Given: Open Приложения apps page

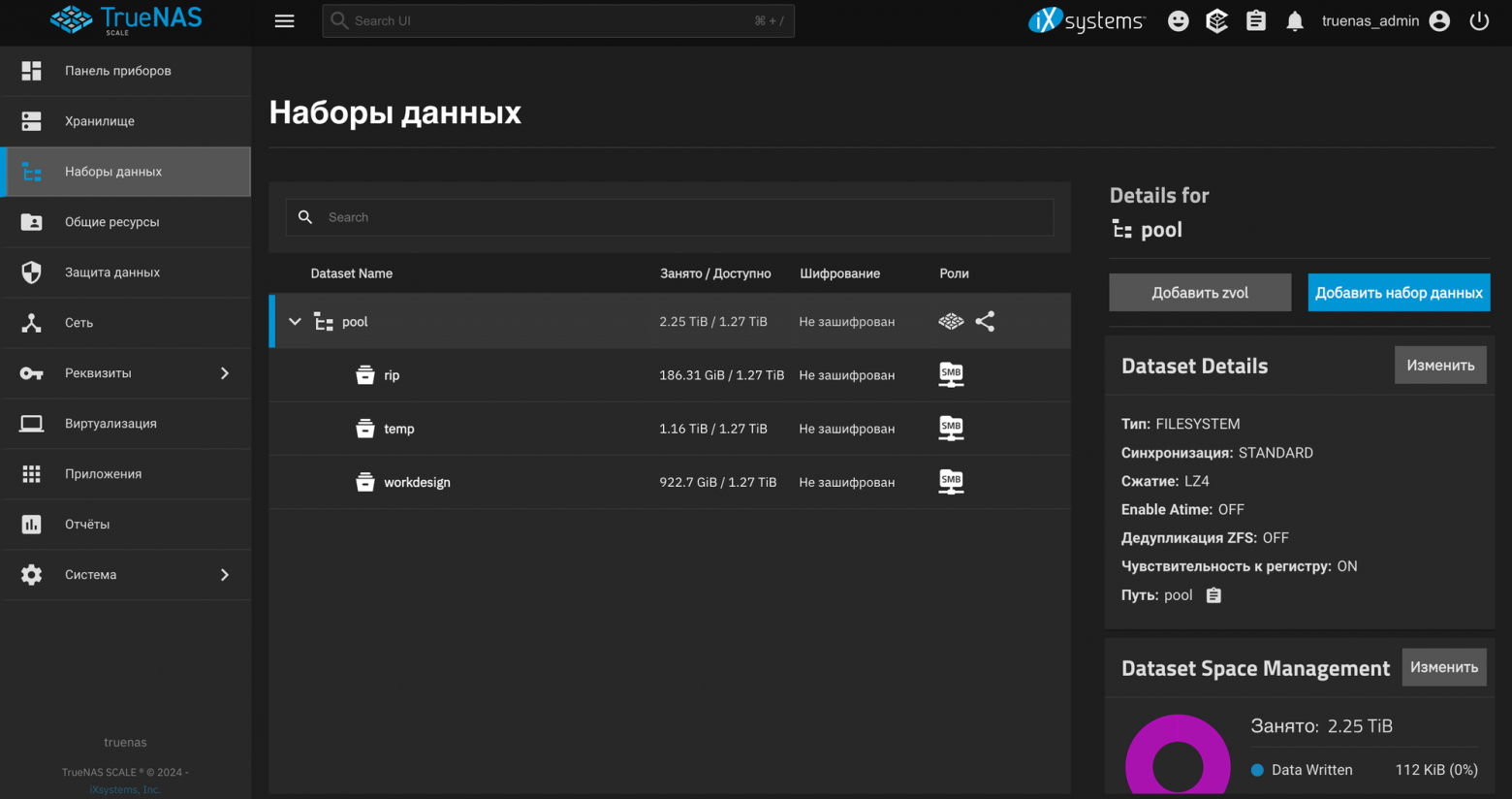Looking at the screenshot, I should (x=126, y=474).
